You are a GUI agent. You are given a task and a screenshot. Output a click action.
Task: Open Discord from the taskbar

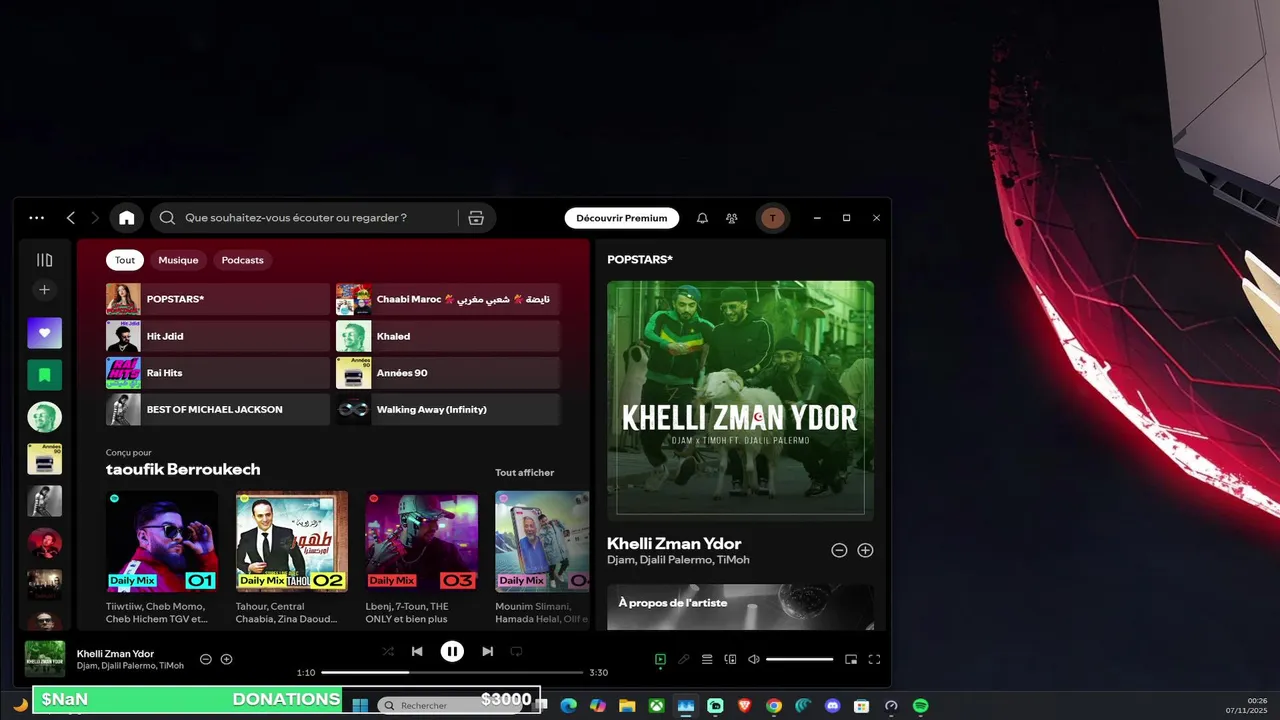tap(833, 705)
